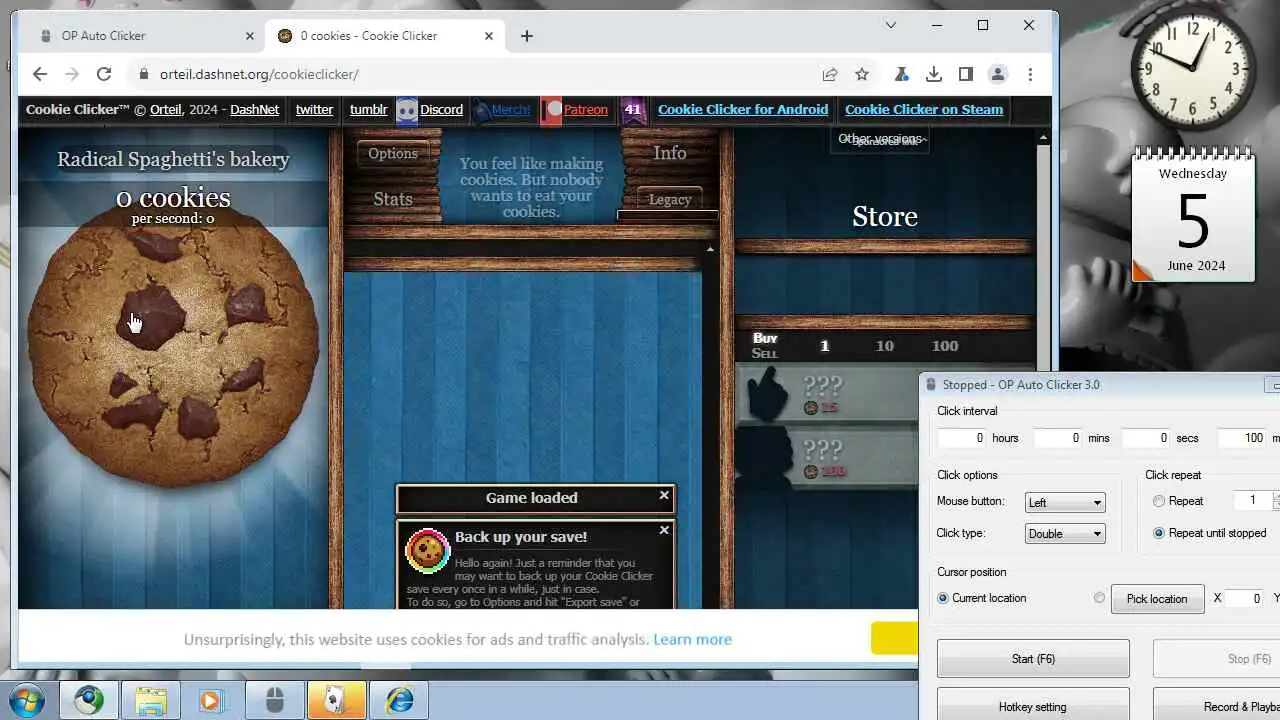This screenshot has width=1280, height=720.
Task: Dismiss the Game loaded notification
Action: pyautogui.click(x=664, y=495)
